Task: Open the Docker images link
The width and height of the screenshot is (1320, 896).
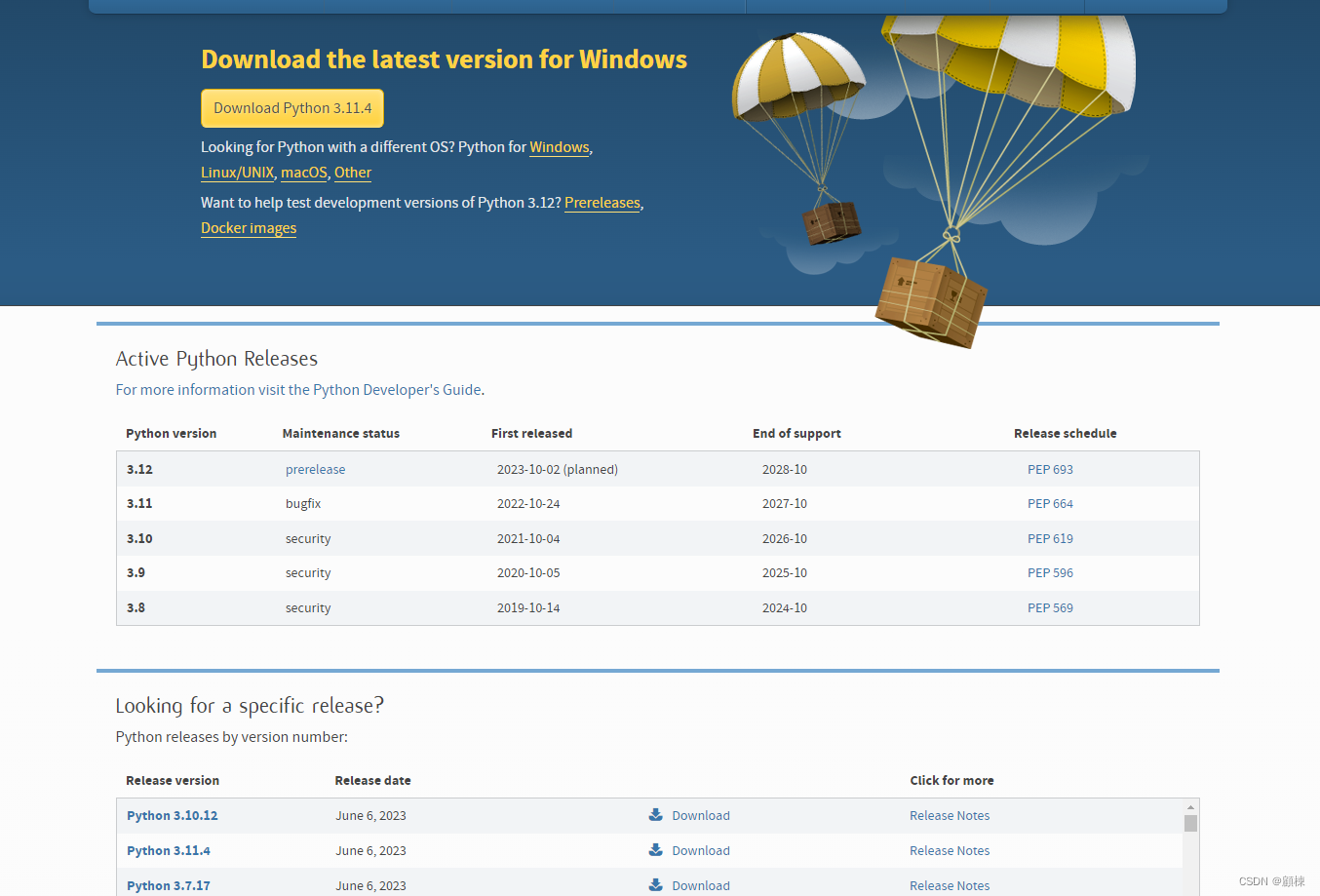Action: coord(249,228)
